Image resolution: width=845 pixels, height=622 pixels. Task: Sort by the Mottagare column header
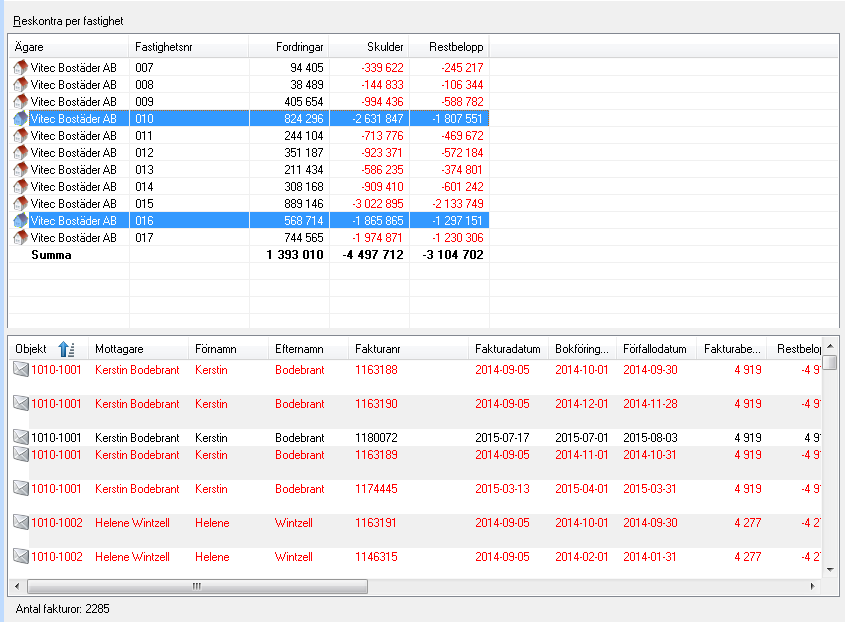(x=138, y=349)
